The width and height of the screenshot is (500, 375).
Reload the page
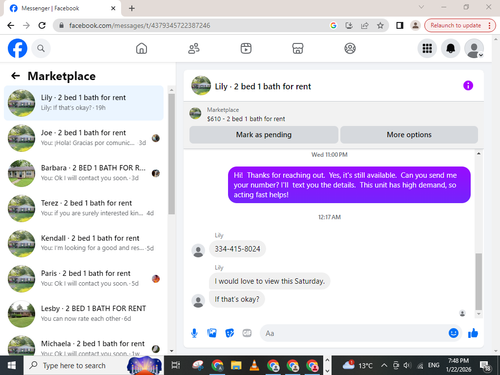(x=42, y=25)
